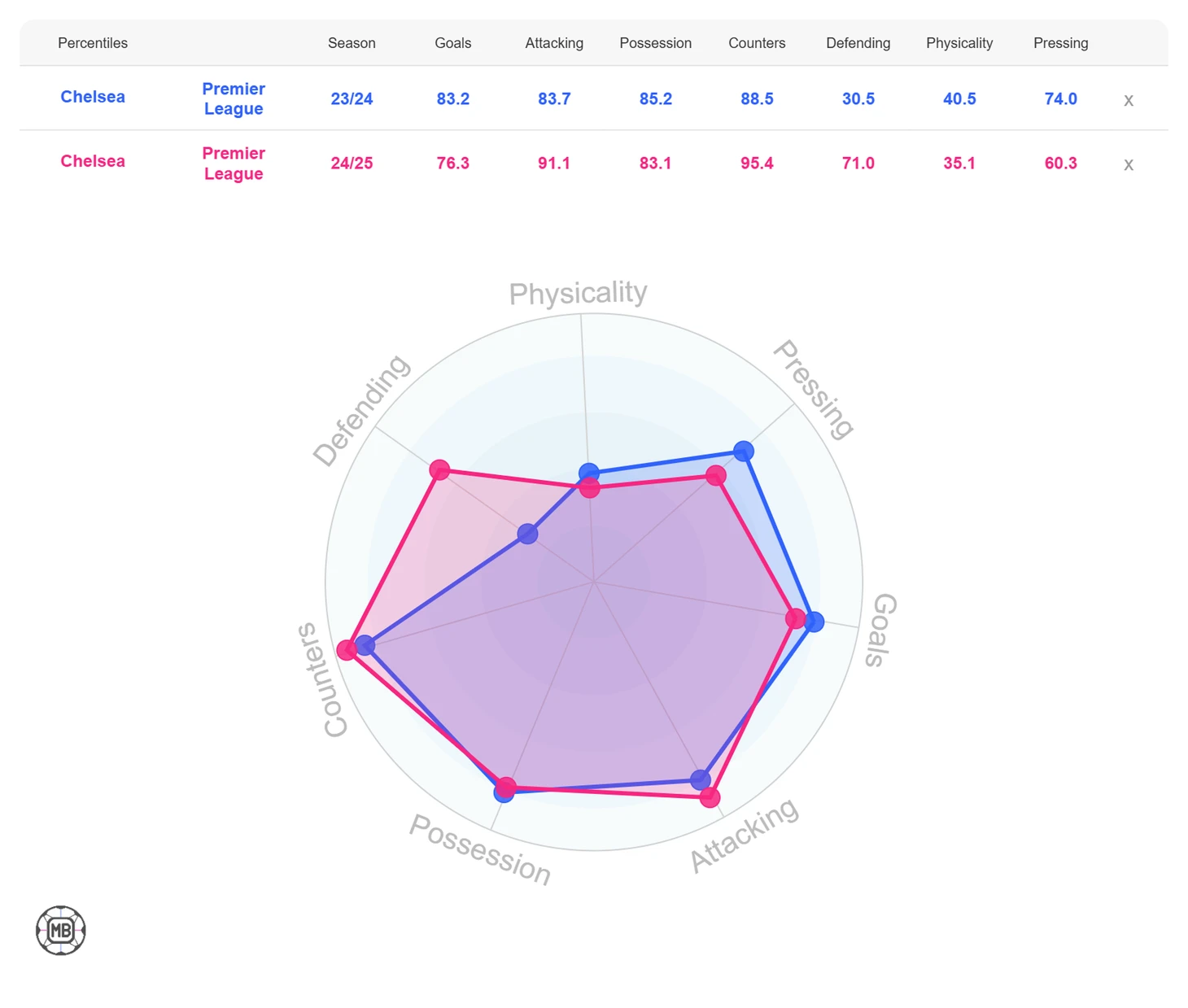
Task: Click the Percentiles header label
Action: 93,43
